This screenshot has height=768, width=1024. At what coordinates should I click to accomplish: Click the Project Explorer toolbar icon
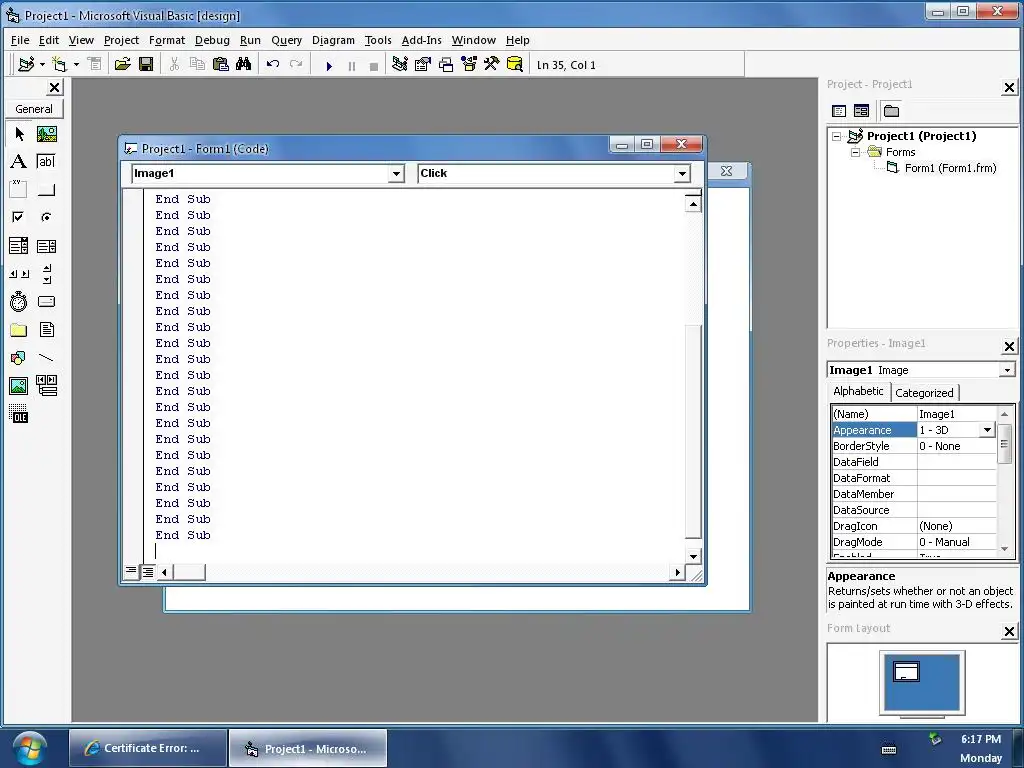tap(400, 64)
